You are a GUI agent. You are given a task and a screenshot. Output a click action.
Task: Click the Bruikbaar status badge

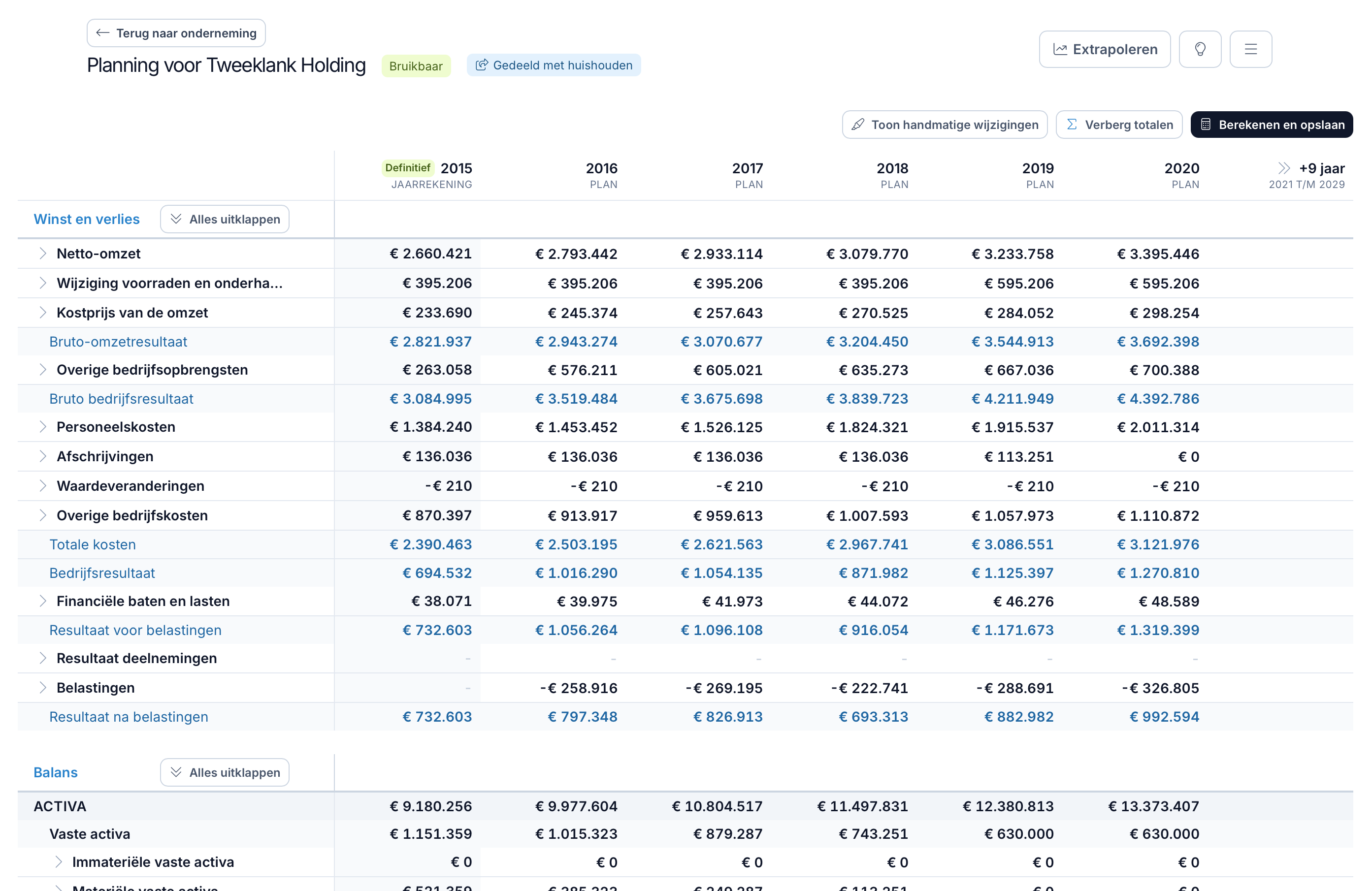coord(416,65)
